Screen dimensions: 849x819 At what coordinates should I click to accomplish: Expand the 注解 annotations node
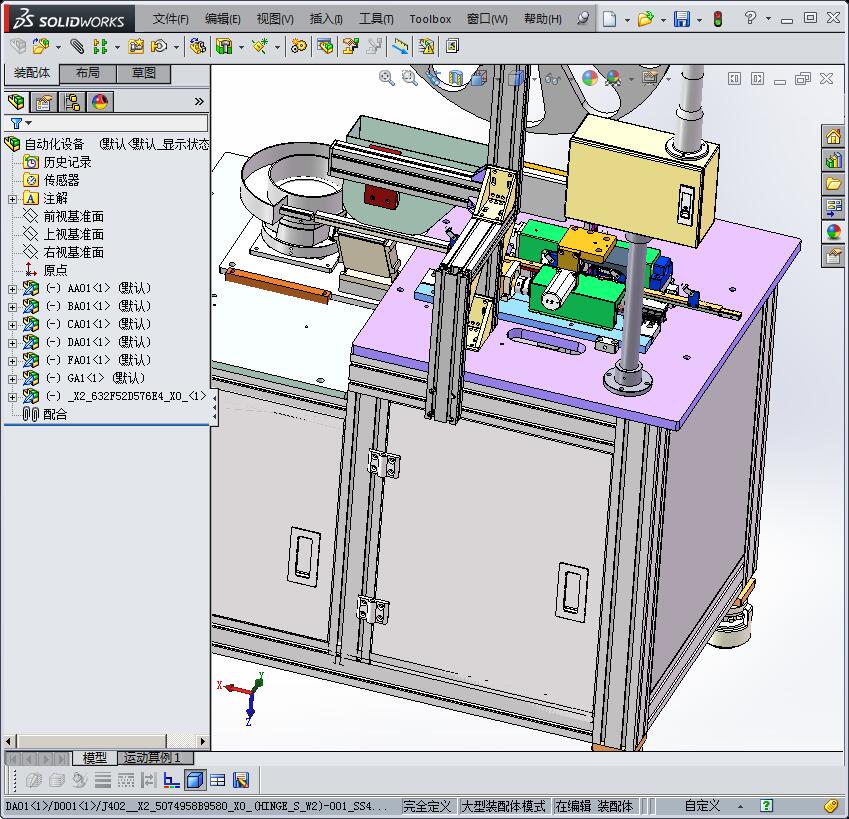click(12, 199)
